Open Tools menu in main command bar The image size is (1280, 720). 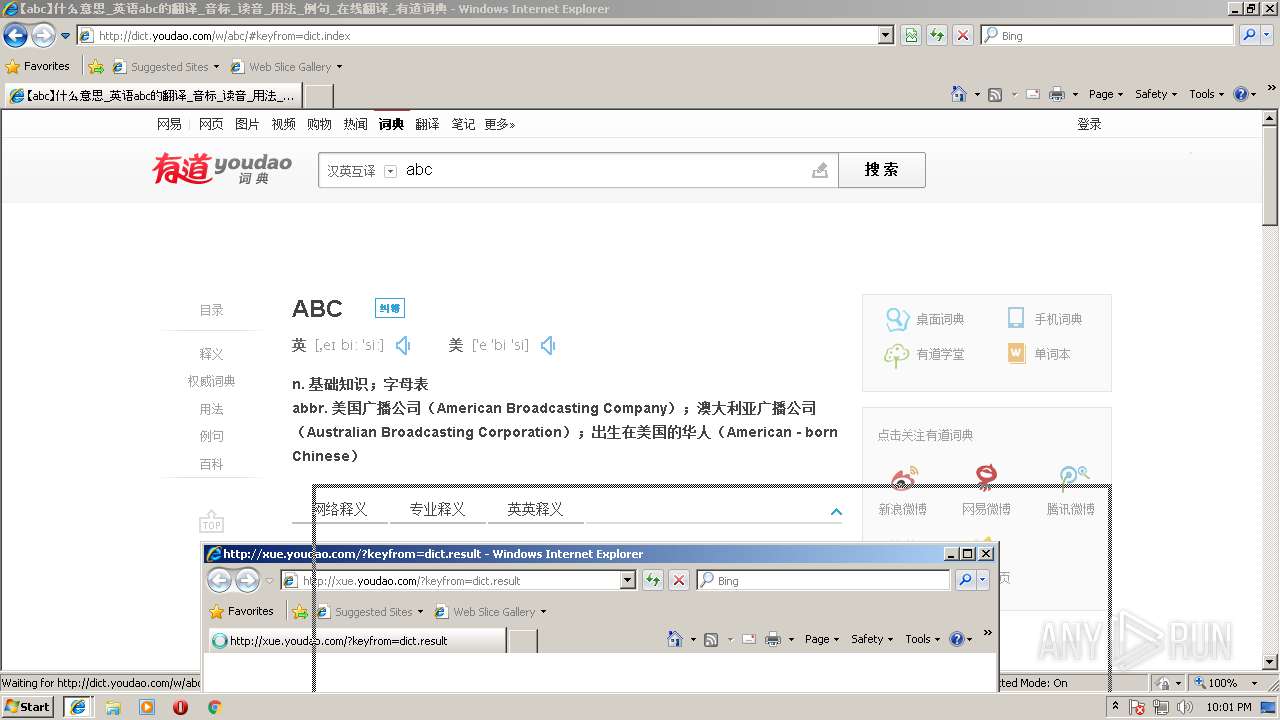(1207, 94)
